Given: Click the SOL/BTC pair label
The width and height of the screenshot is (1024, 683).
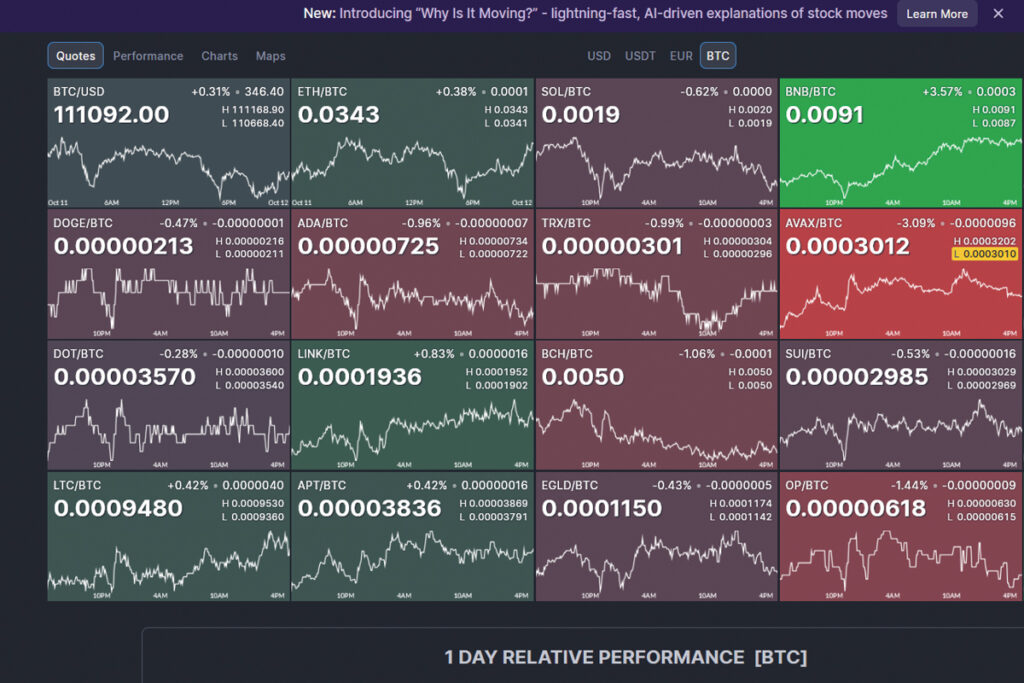Looking at the screenshot, I should coord(566,92).
